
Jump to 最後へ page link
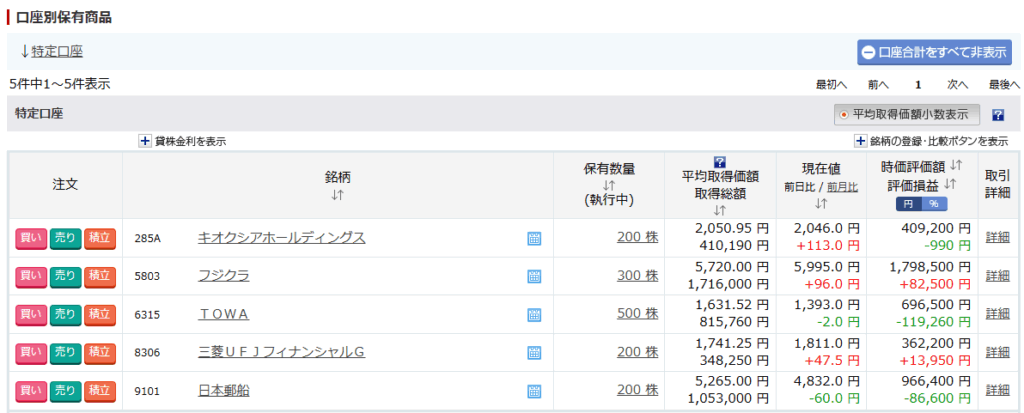[1004, 84]
